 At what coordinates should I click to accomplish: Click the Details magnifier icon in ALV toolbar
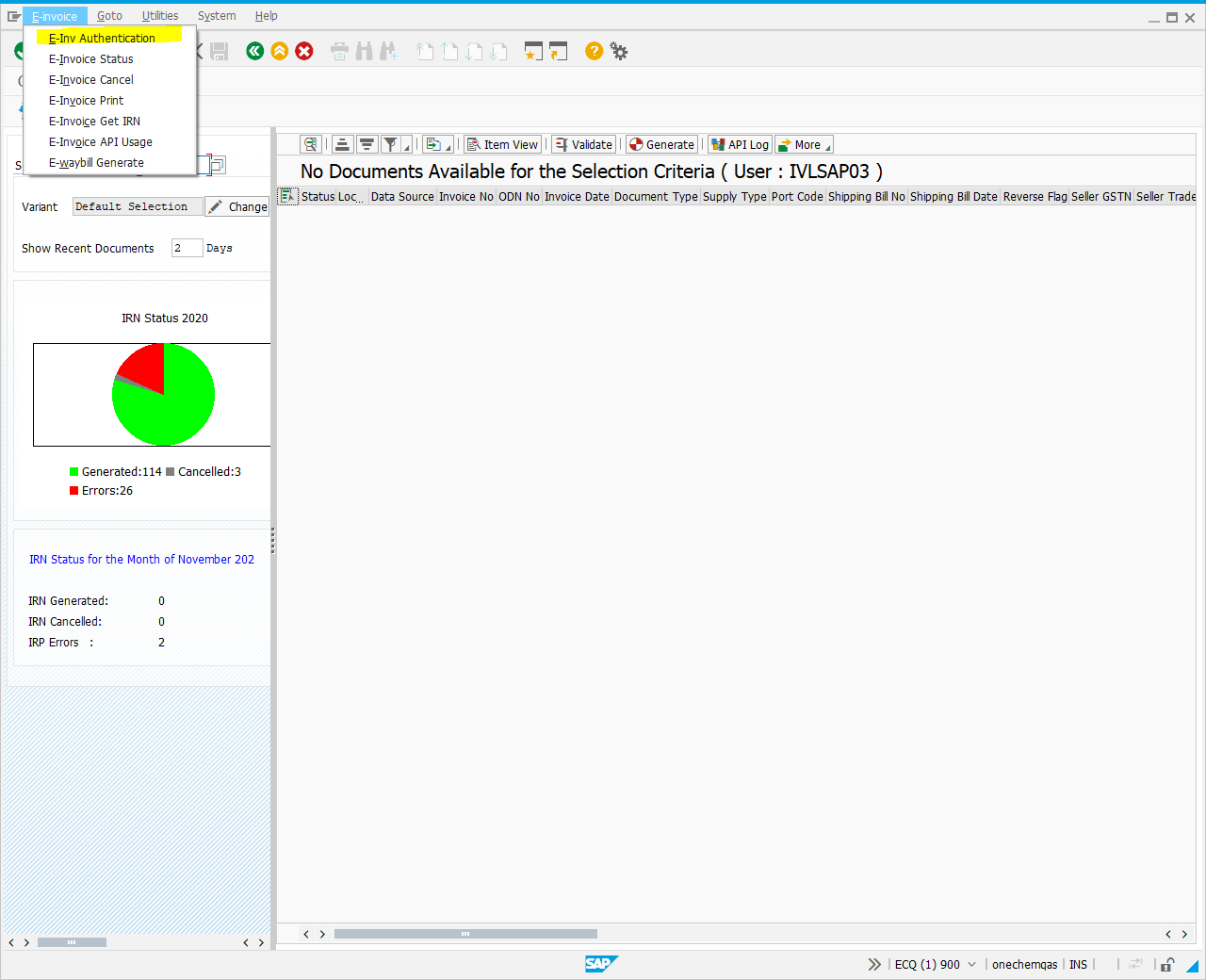(x=311, y=144)
